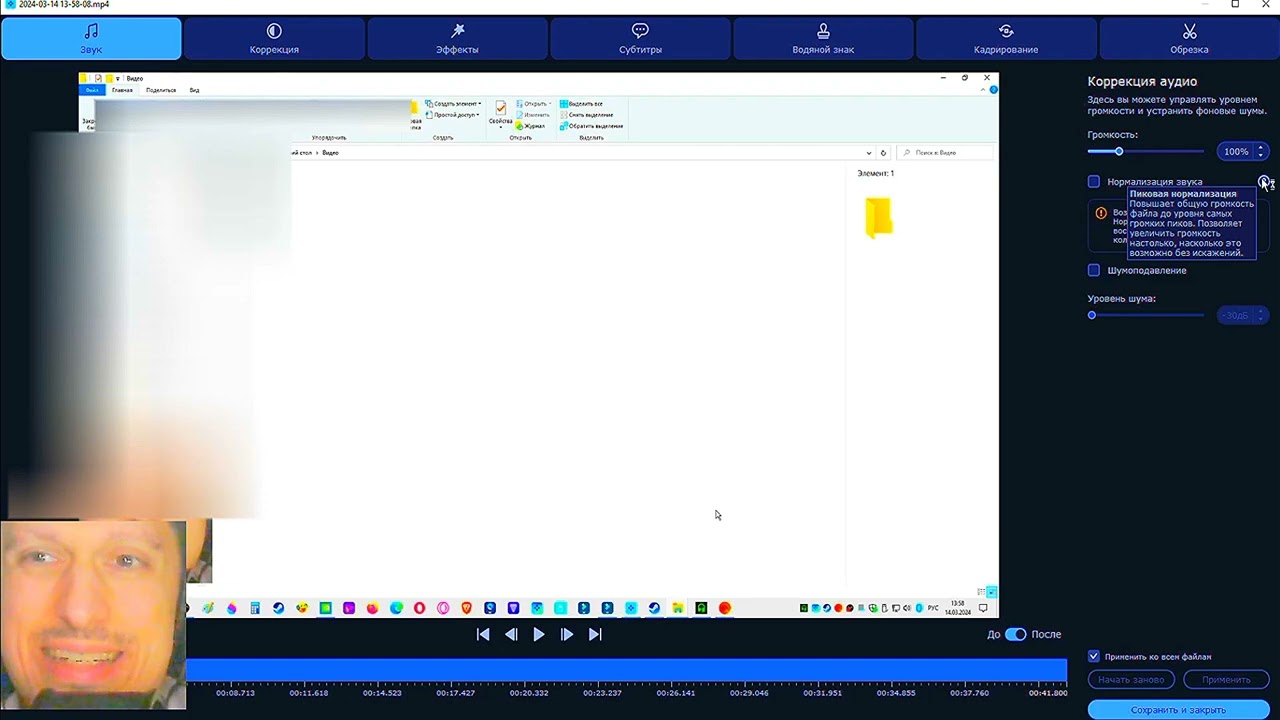Open the Обрезка scissors tab

coord(1189,39)
